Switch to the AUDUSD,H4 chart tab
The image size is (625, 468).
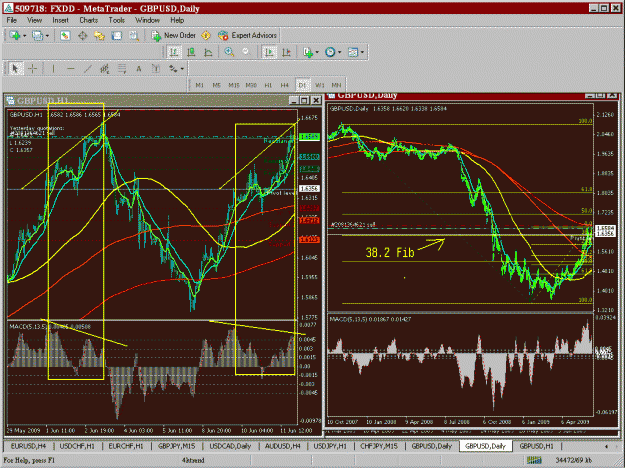pyautogui.click(x=283, y=446)
